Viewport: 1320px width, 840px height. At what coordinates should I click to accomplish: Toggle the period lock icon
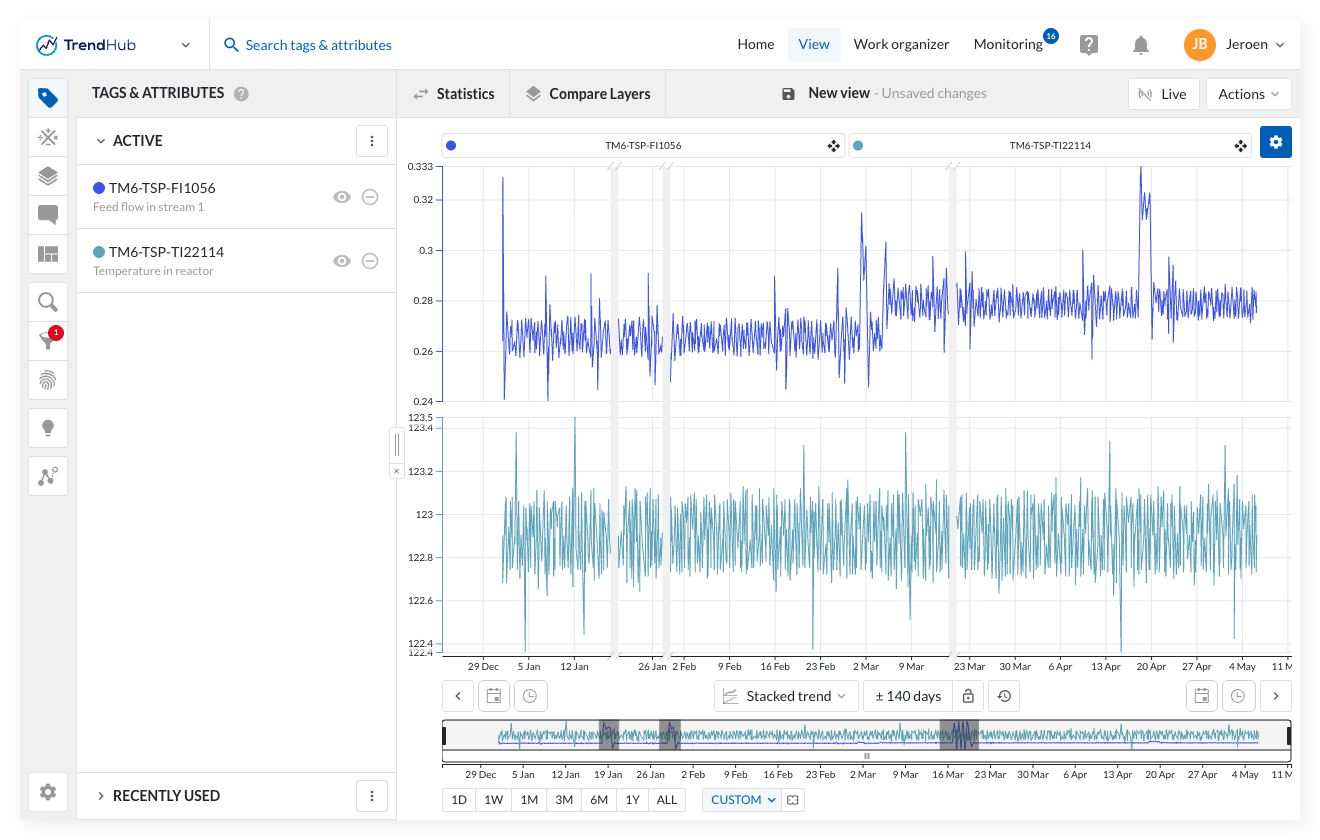[967, 696]
